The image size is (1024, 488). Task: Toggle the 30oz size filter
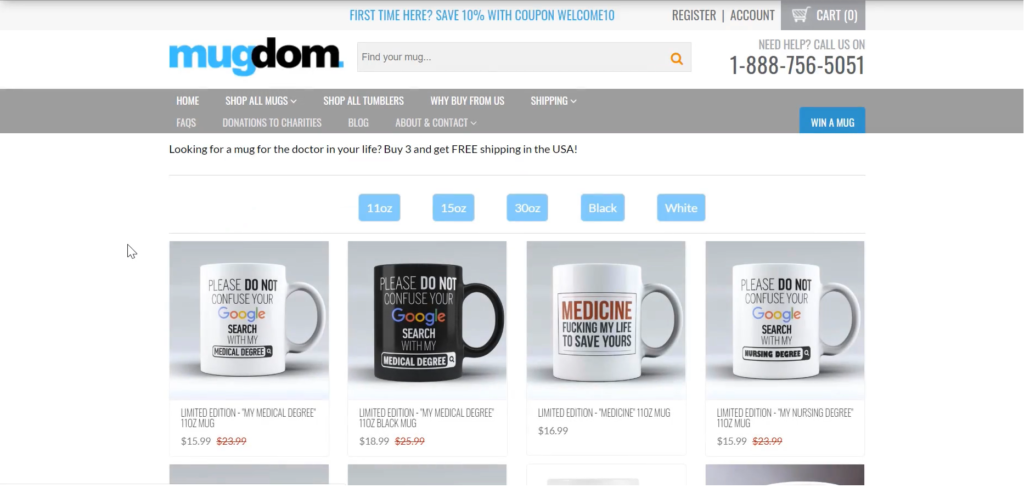[x=527, y=208]
